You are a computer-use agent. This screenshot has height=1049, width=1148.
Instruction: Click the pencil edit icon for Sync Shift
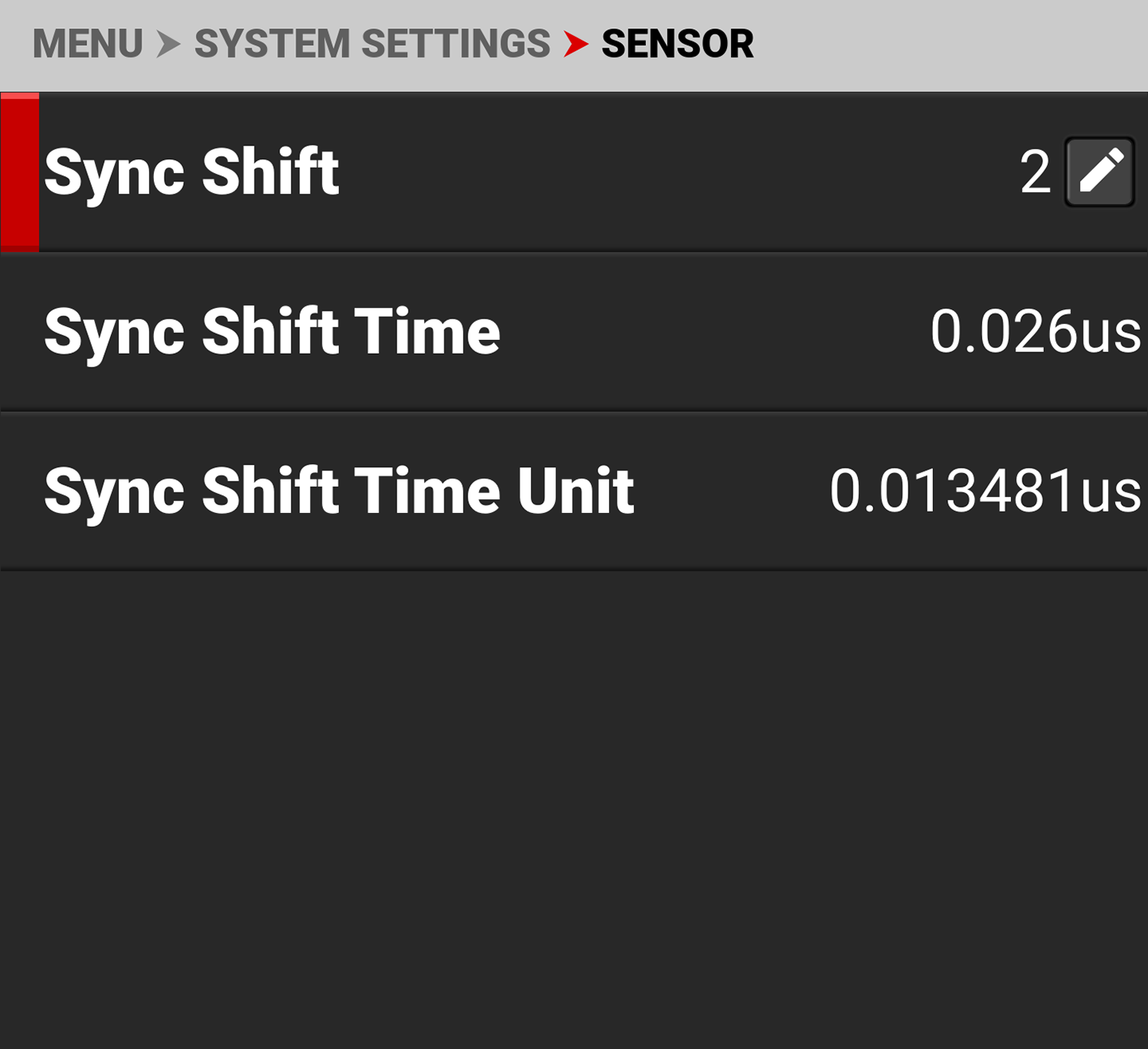[x=1099, y=172]
